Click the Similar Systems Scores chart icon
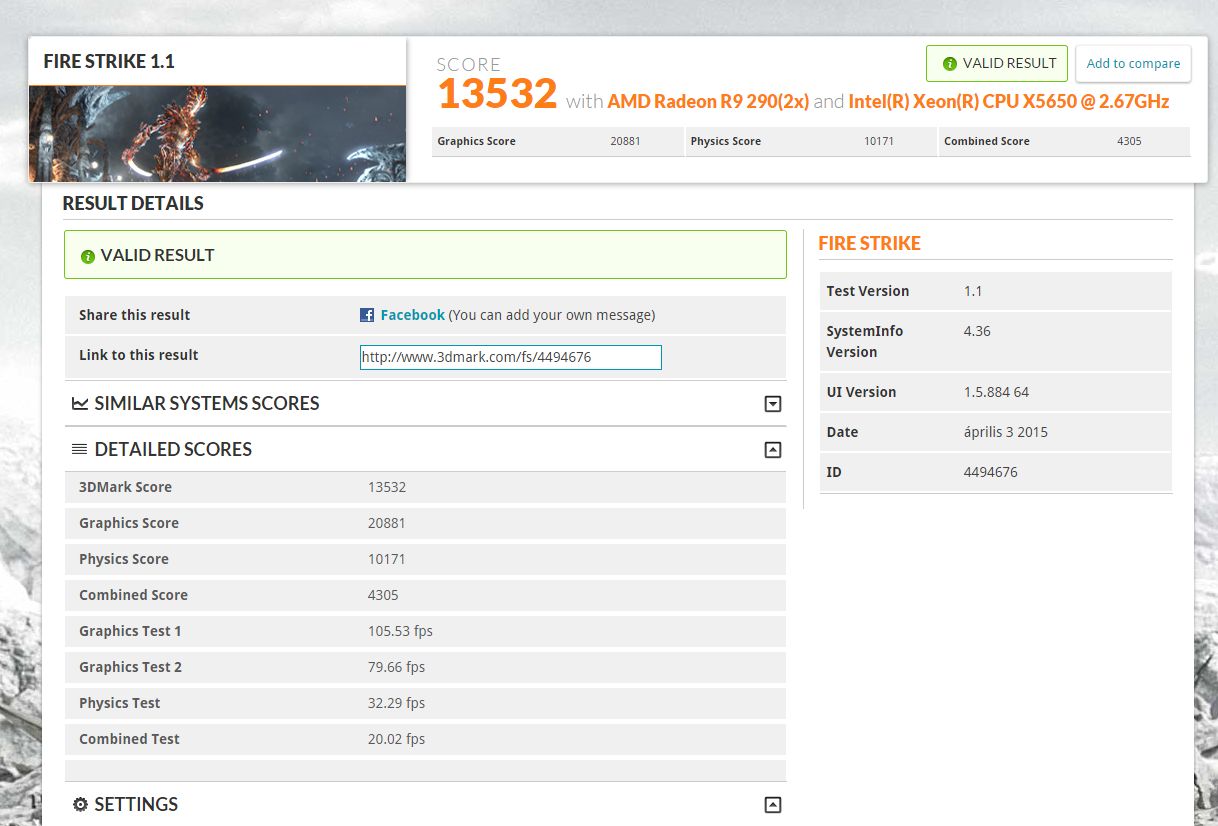The height and width of the screenshot is (826, 1218). point(80,404)
